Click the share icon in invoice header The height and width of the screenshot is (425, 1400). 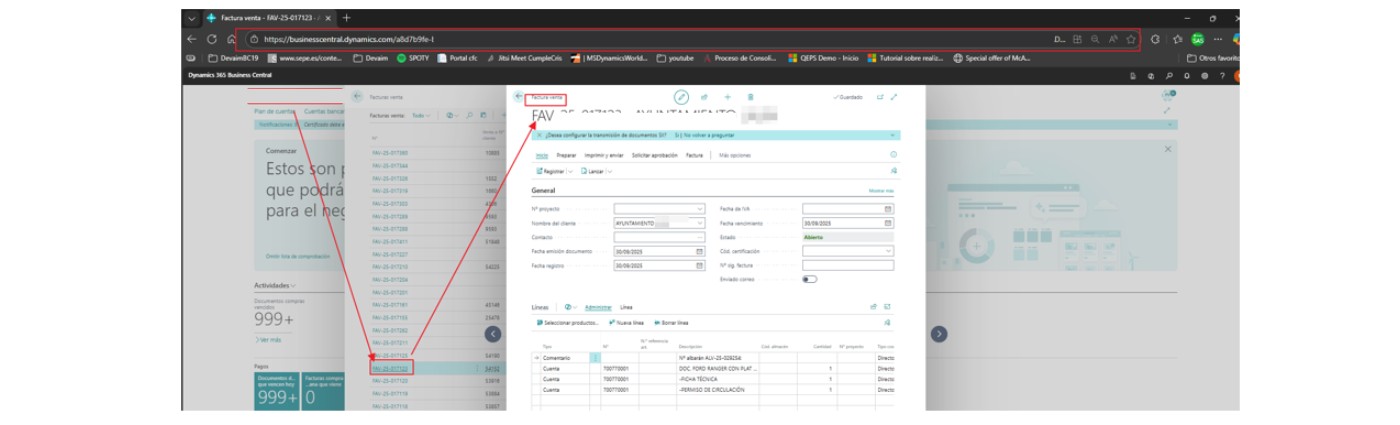click(x=704, y=97)
